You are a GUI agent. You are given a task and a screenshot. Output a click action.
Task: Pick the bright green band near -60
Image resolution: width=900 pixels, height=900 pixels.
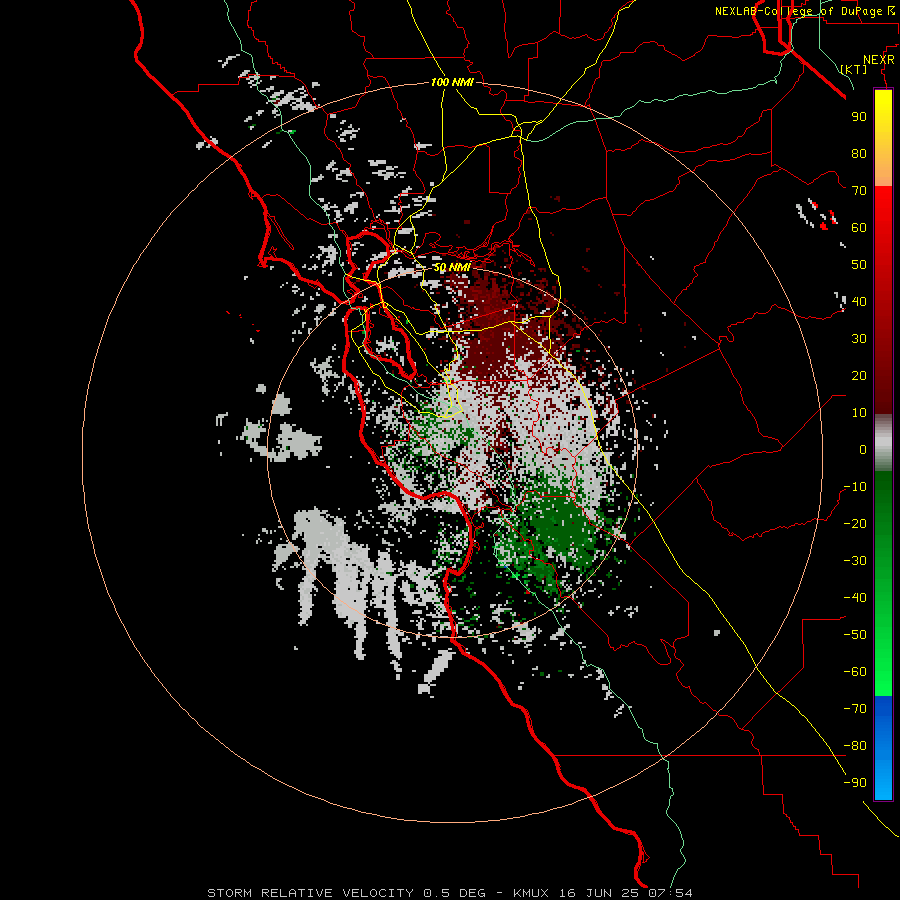[x=883, y=672]
